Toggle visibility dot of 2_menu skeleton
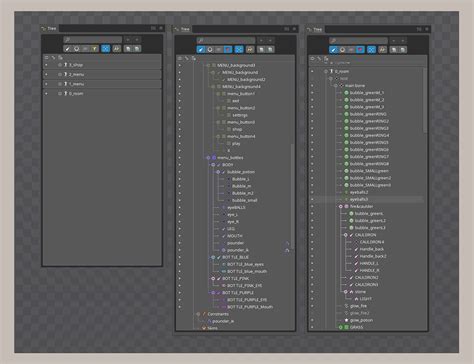The image size is (474, 364). tap(46, 74)
